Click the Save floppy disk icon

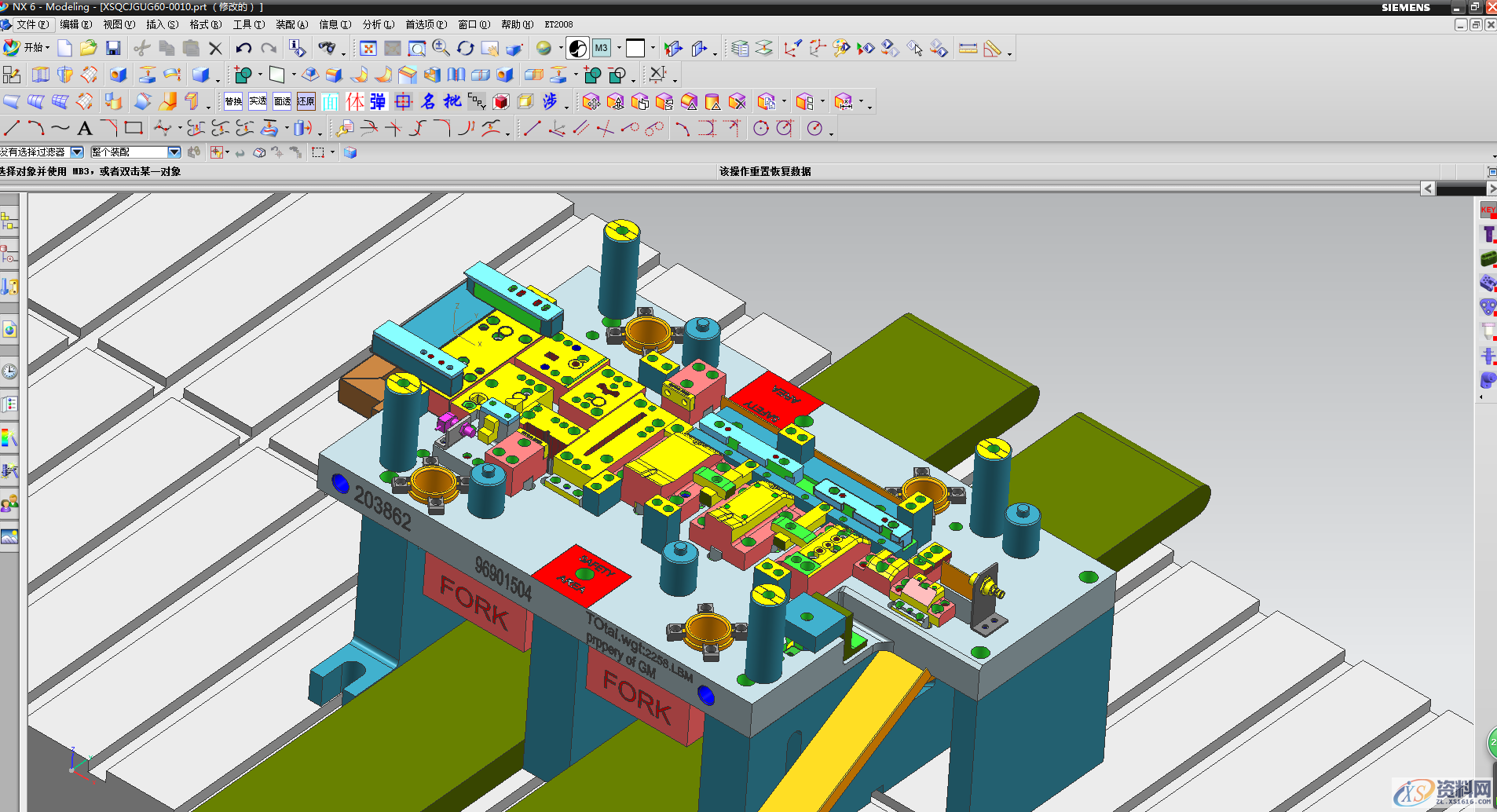[x=113, y=49]
